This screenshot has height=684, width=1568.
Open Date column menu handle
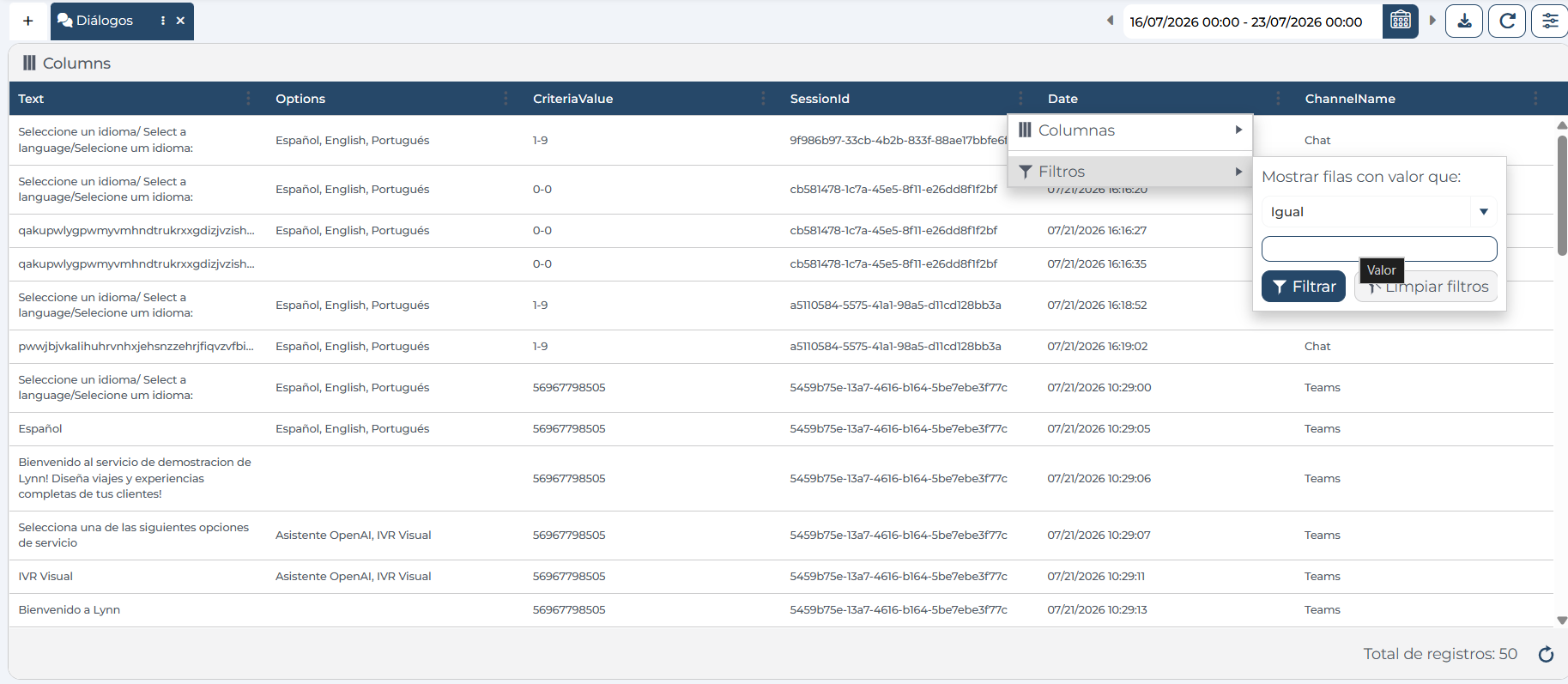tap(1278, 99)
